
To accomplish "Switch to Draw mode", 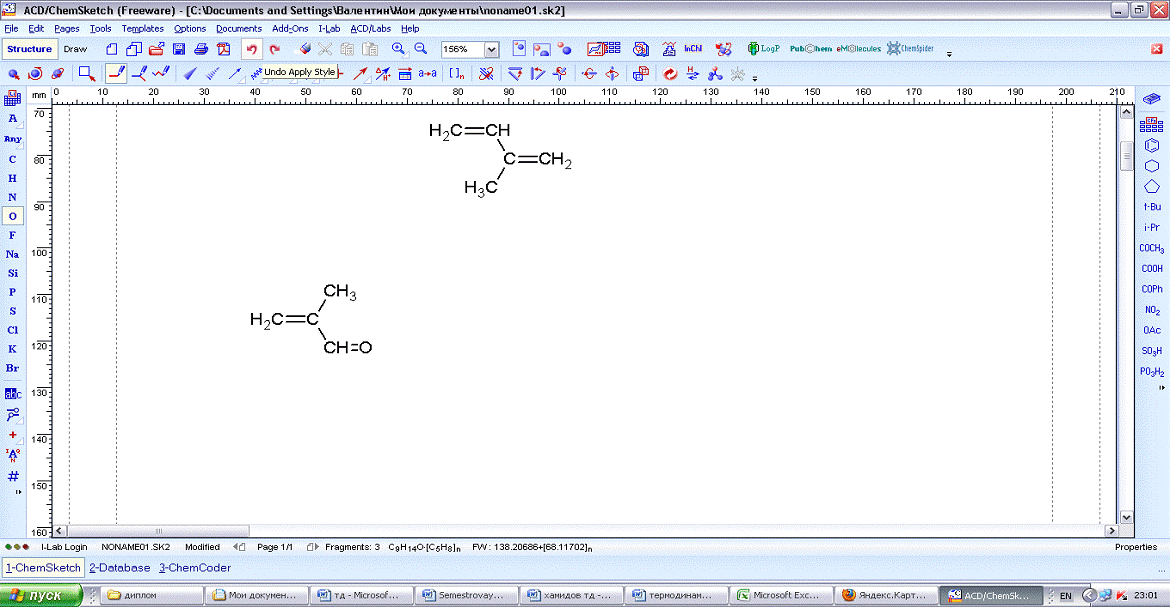I will 75,49.
